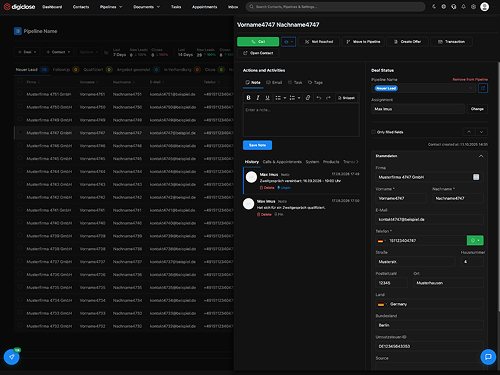This screenshot has height=375, width=500.
Task: Open the Products history tab
Action: (331, 162)
